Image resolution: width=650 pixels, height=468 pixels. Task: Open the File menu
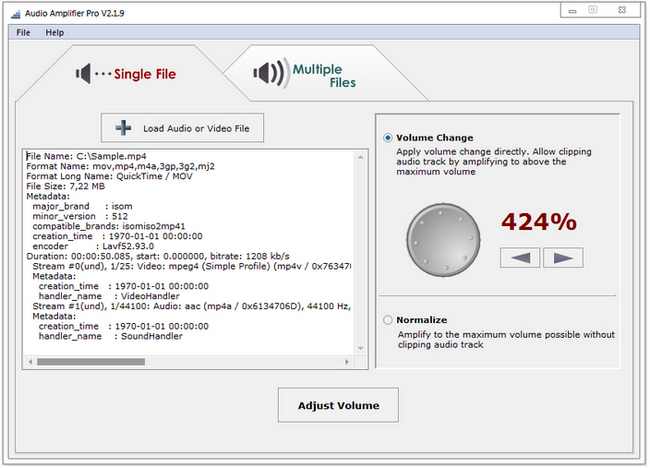(23, 32)
